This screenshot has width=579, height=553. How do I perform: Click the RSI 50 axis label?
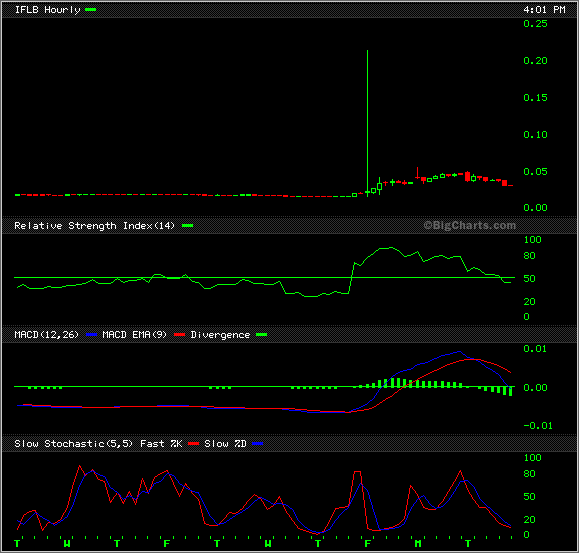coord(529,279)
